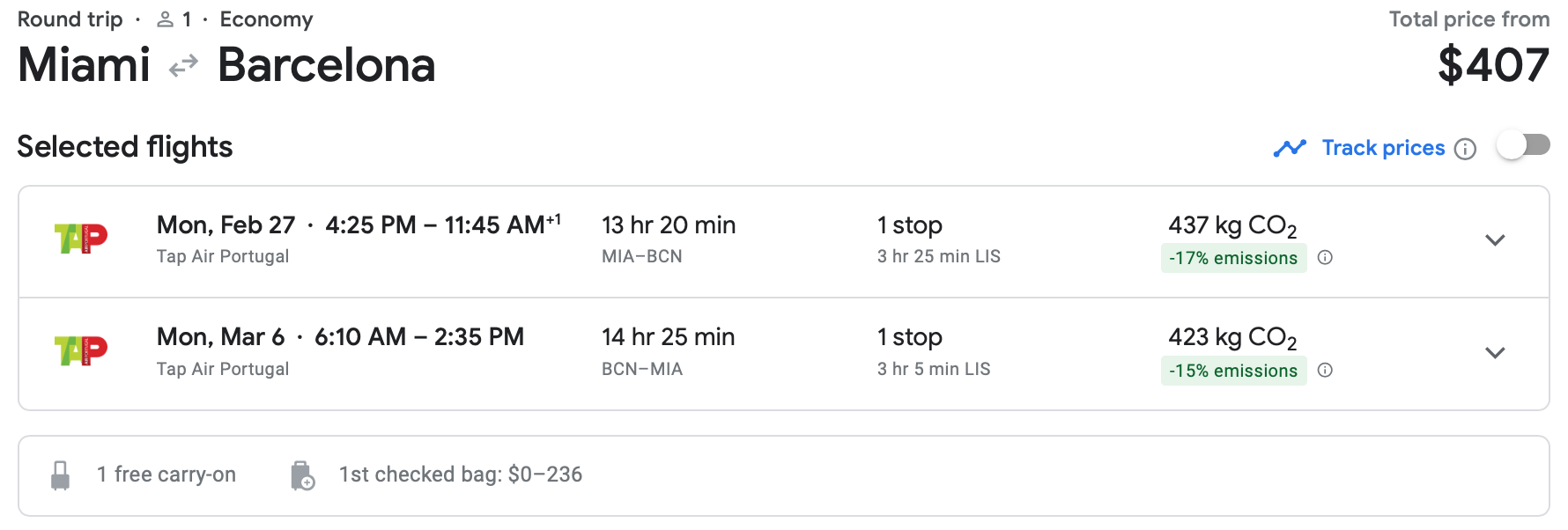Click the passenger count person icon
1568x530 pixels.
(x=166, y=18)
